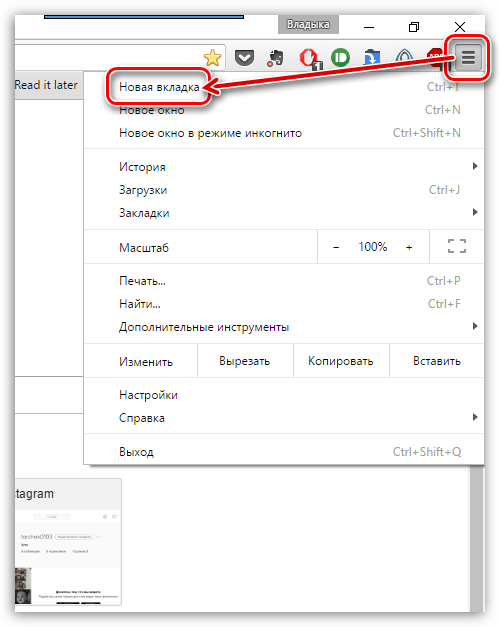Open the Evernote elephant extension icon
500x627 pixels.
coord(275,58)
